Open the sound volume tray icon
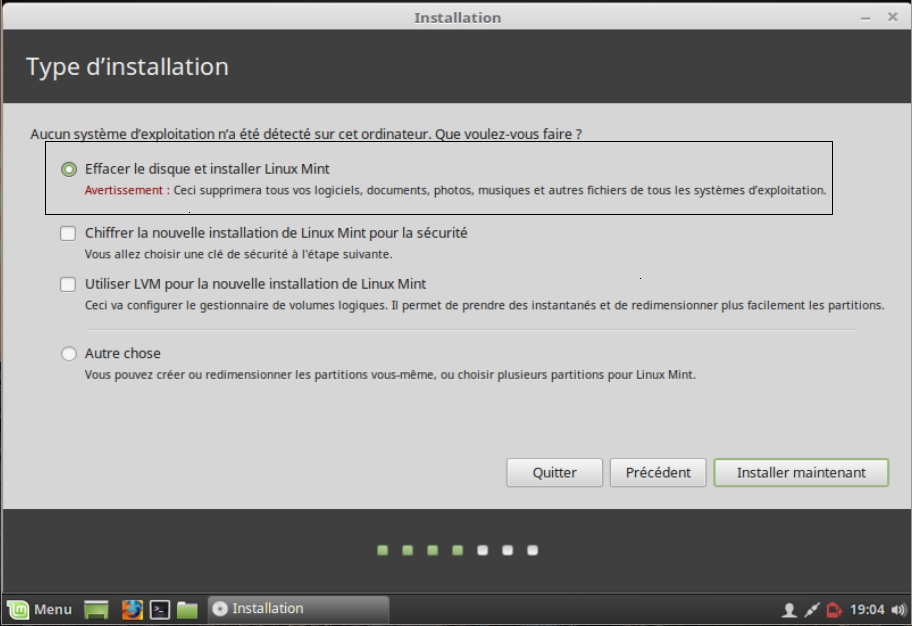The height and width of the screenshot is (626, 912). click(x=899, y=610)
